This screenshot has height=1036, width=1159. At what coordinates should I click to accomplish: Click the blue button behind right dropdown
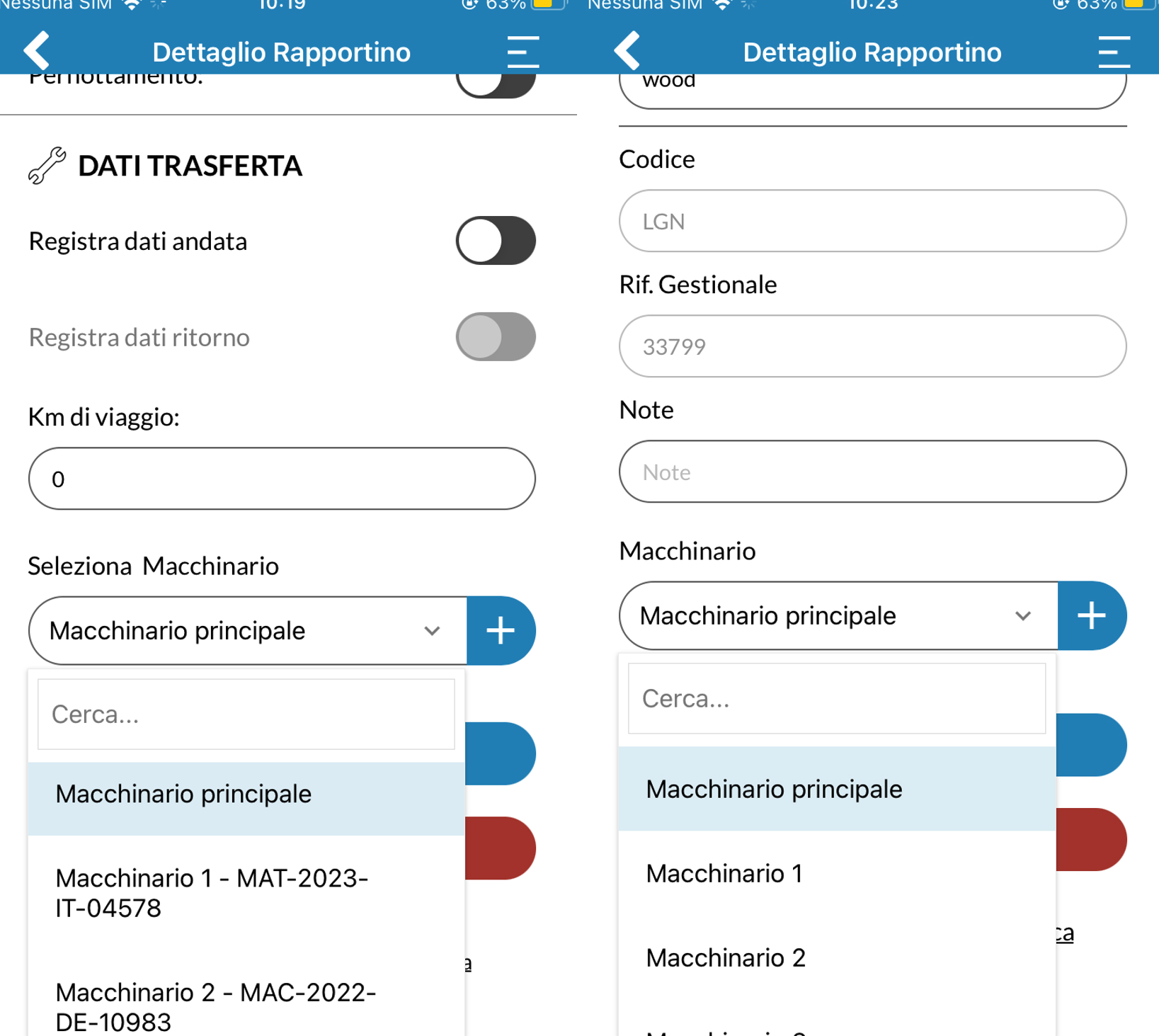(1091, 745)
